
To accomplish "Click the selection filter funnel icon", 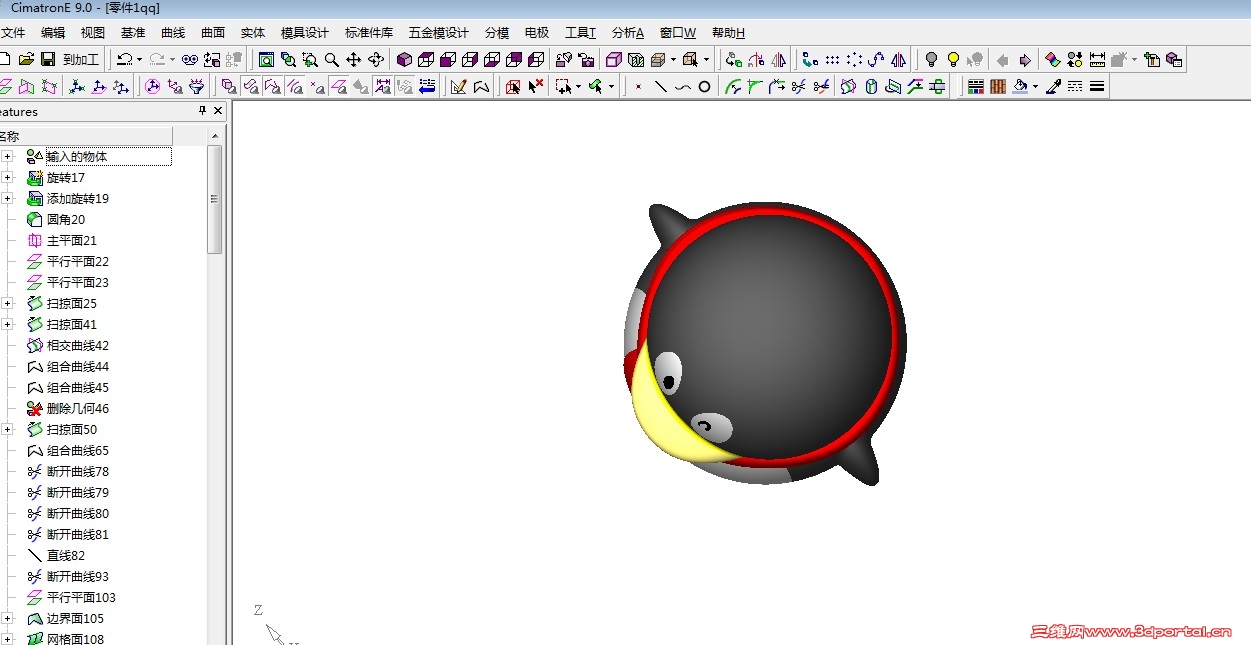I will [197, 87].
